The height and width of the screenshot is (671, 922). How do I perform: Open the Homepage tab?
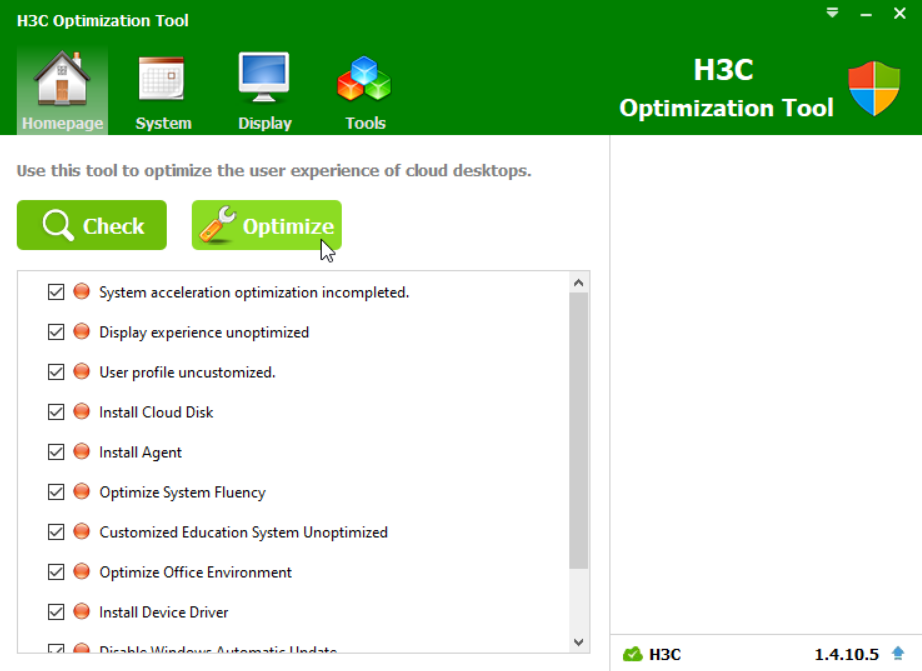(x=62, y=90)
